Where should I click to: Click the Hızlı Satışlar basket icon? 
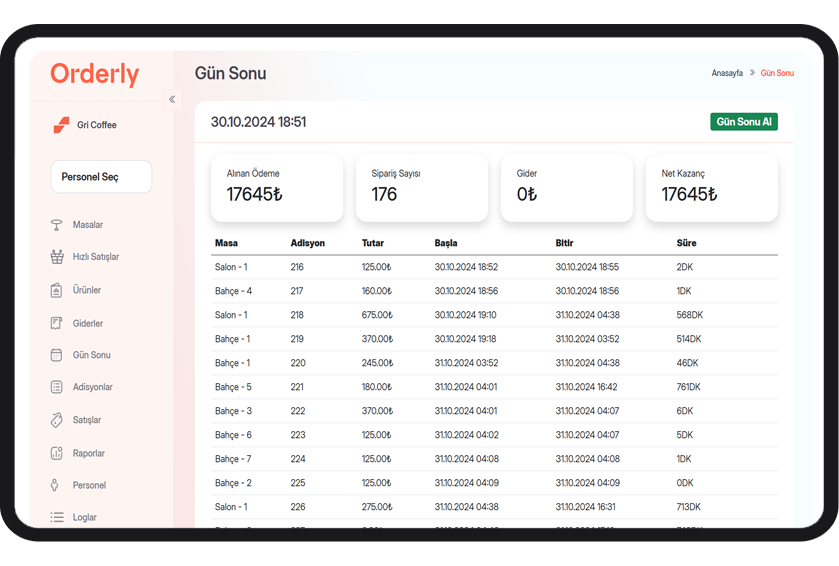pos(57,257)
